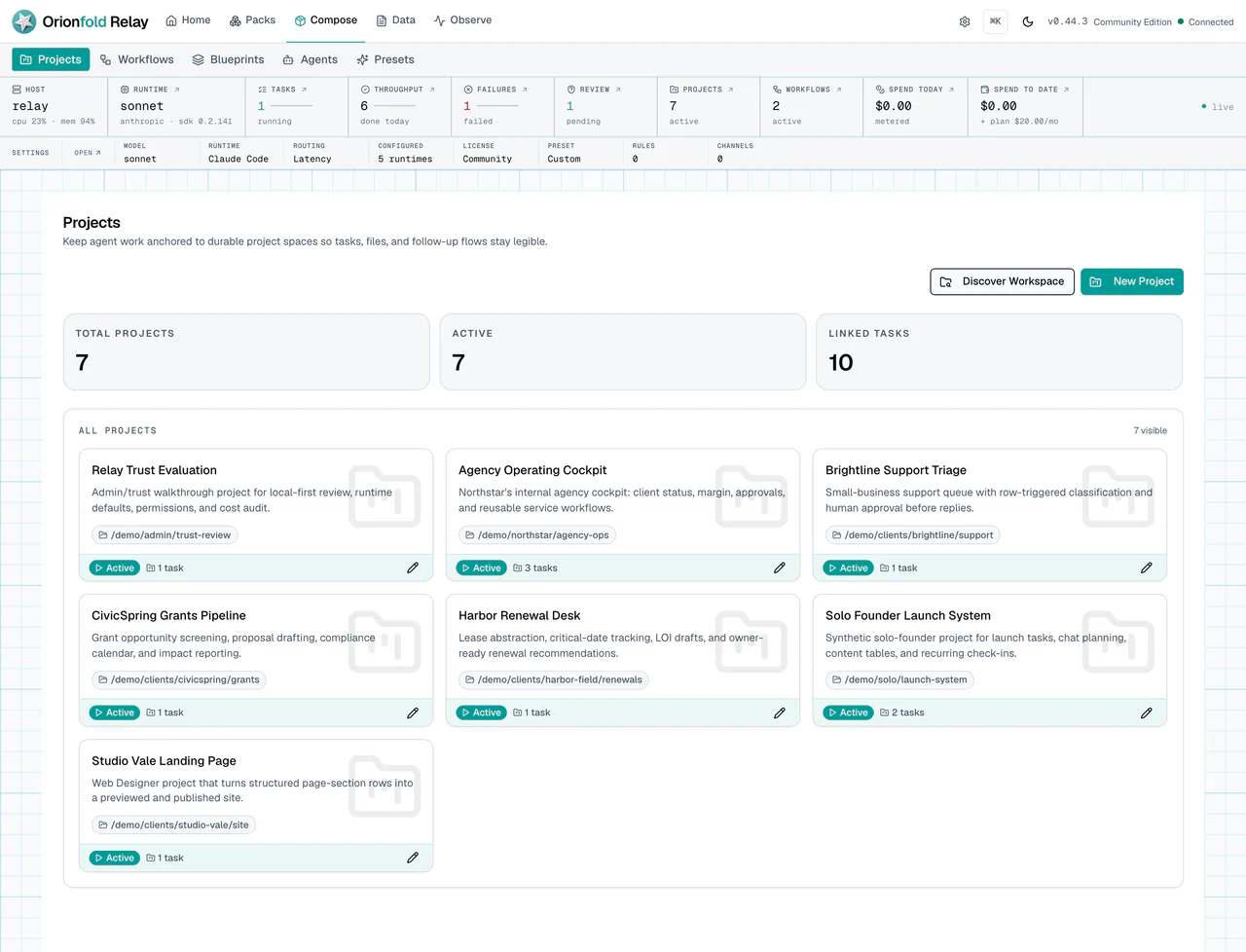Switch to the Projects tab

coord(51,59)
